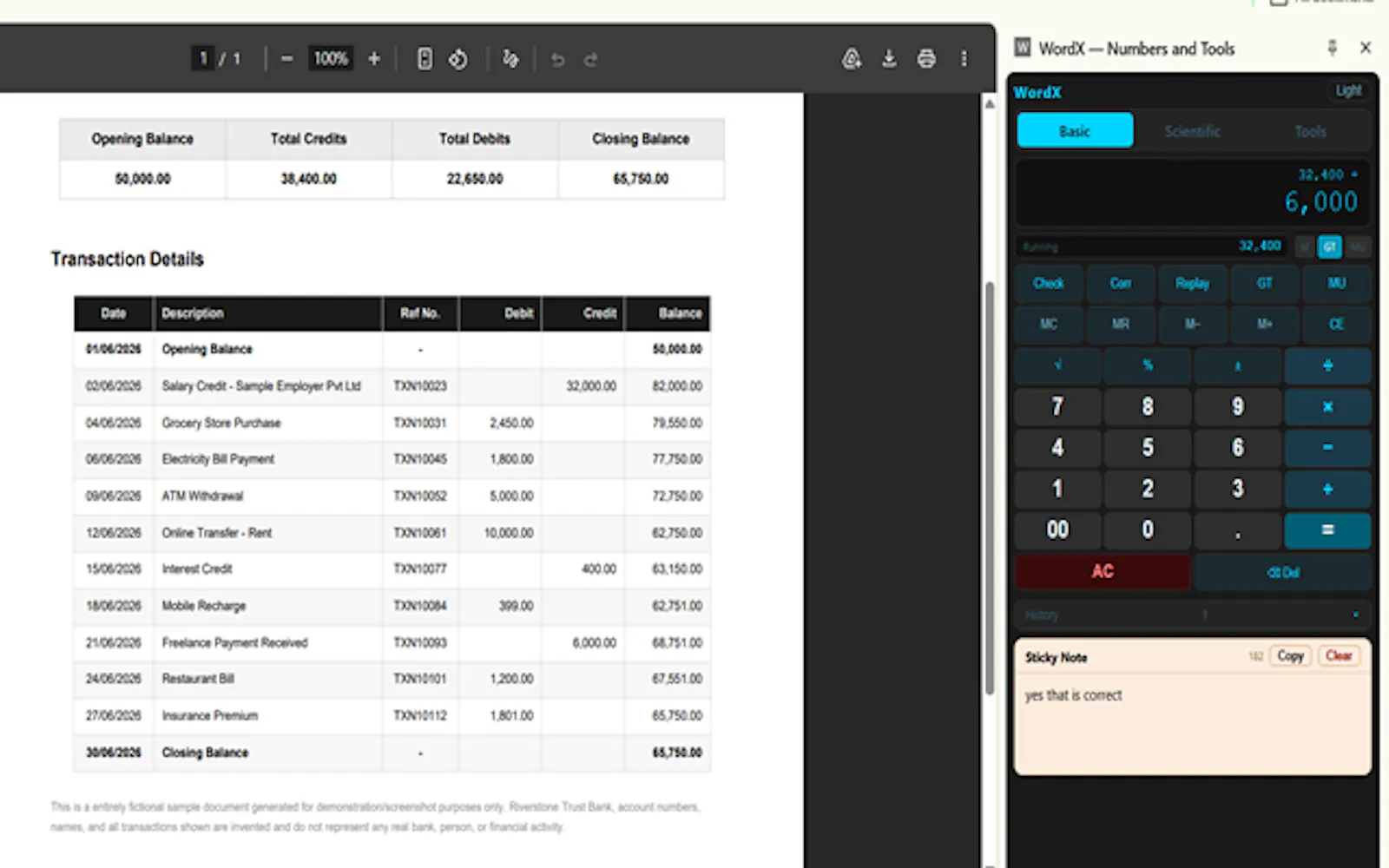Click the subtract operator key

(1327, 448)
